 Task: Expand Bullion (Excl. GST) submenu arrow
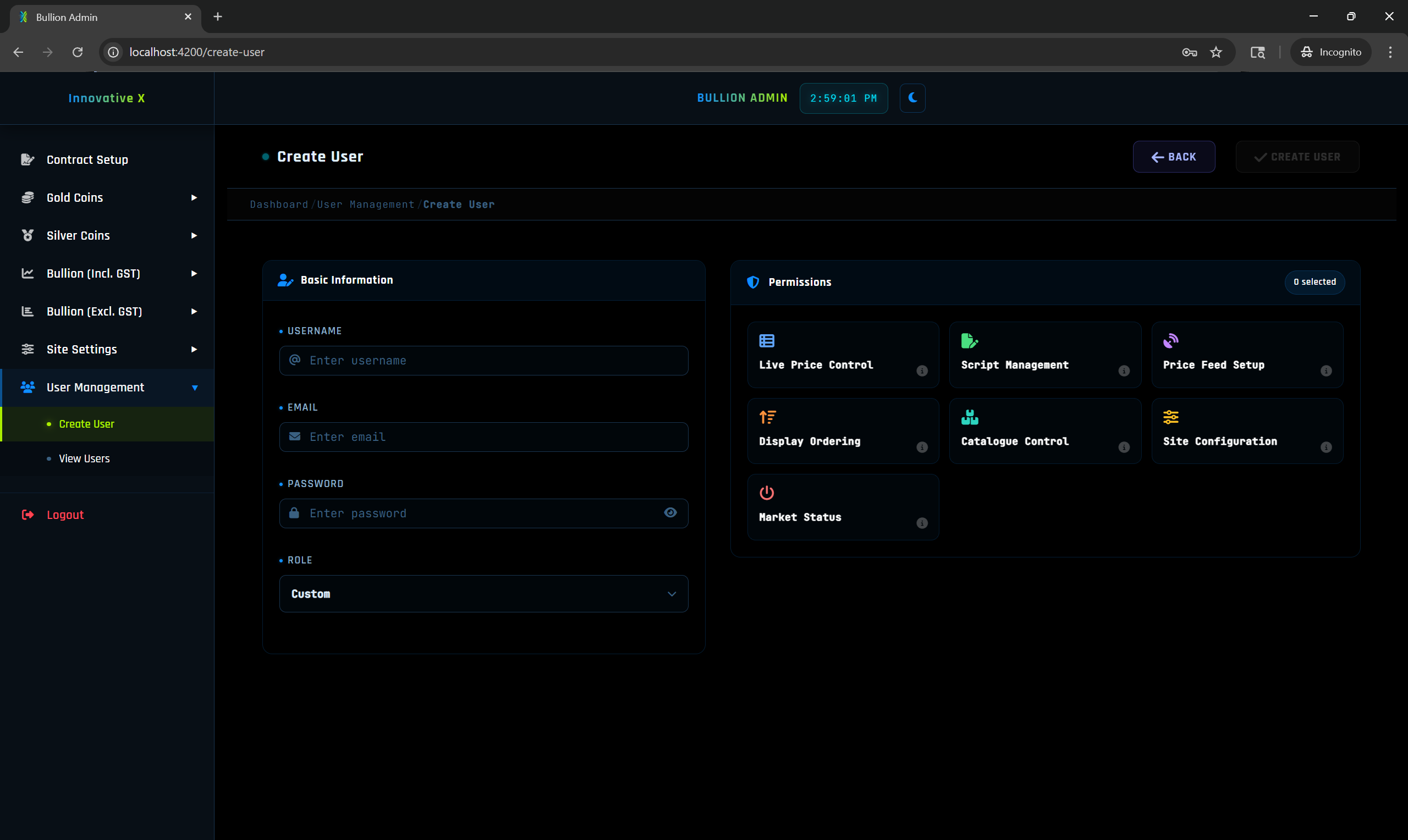pyautogui.click(x=194, y=311)
